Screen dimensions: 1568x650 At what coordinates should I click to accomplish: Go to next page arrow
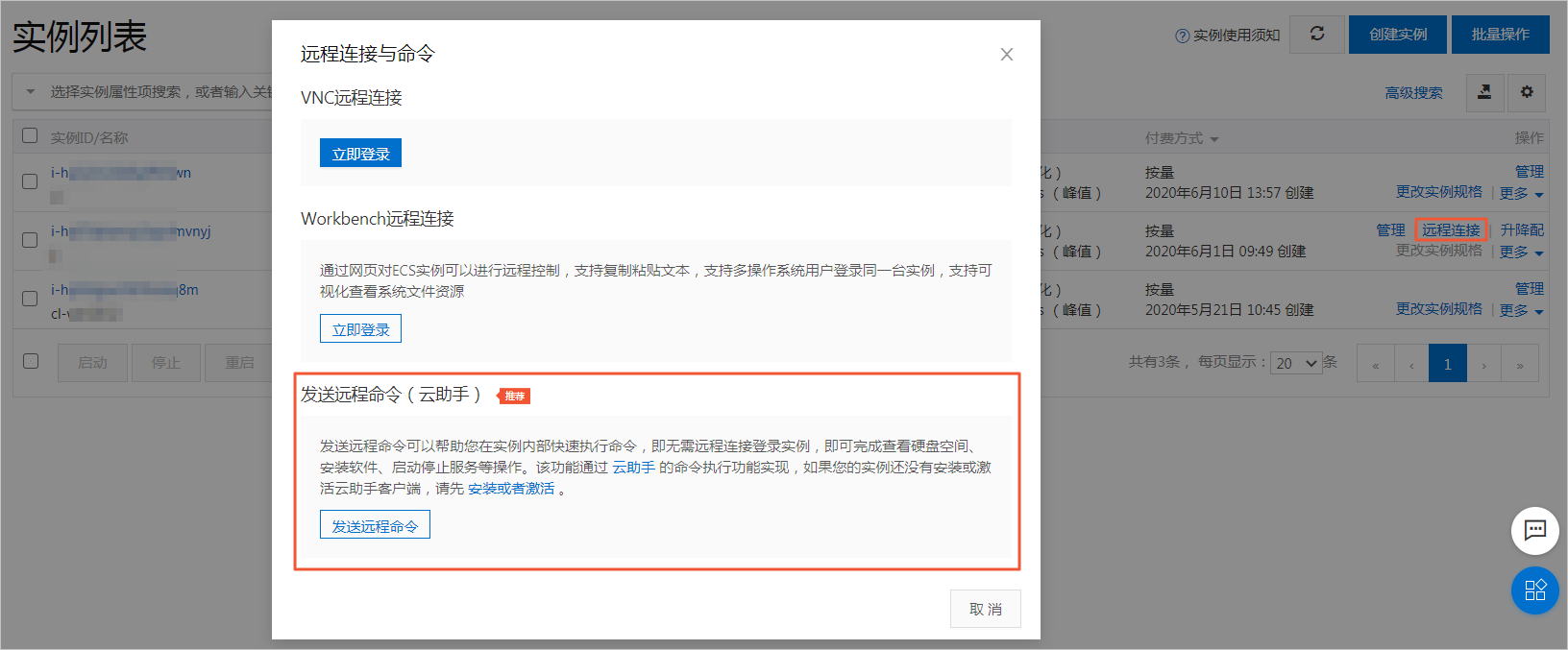click(1483, 364)
